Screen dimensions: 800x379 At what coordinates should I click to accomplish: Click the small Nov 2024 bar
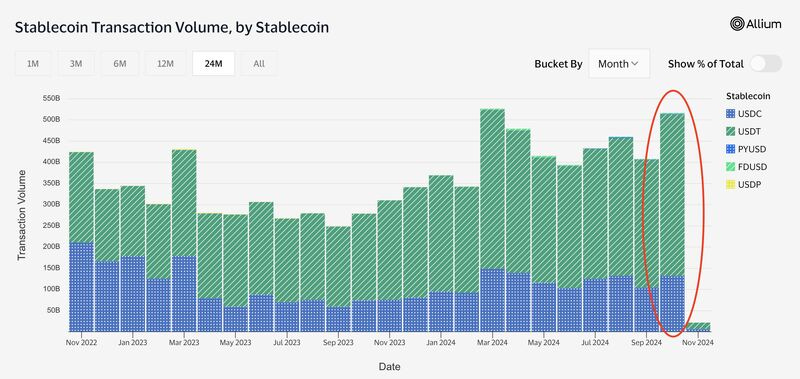point(698,327)
